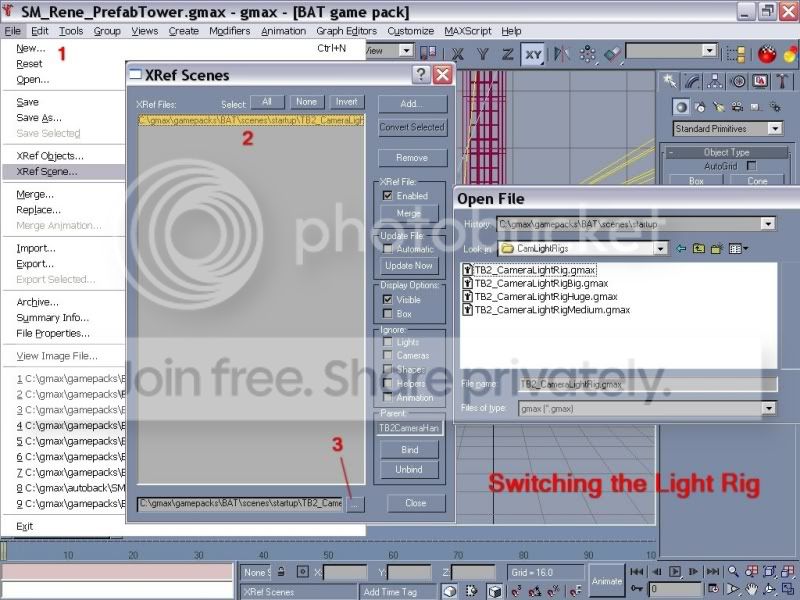800x600 pixels.
Task: Click the back arrow in Open File
Action: (681, 248)
